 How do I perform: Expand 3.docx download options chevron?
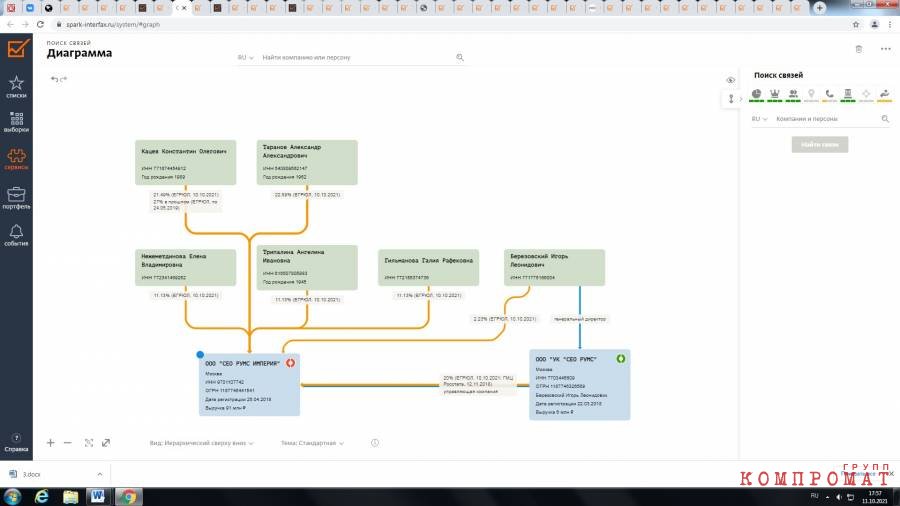[100, 474]
